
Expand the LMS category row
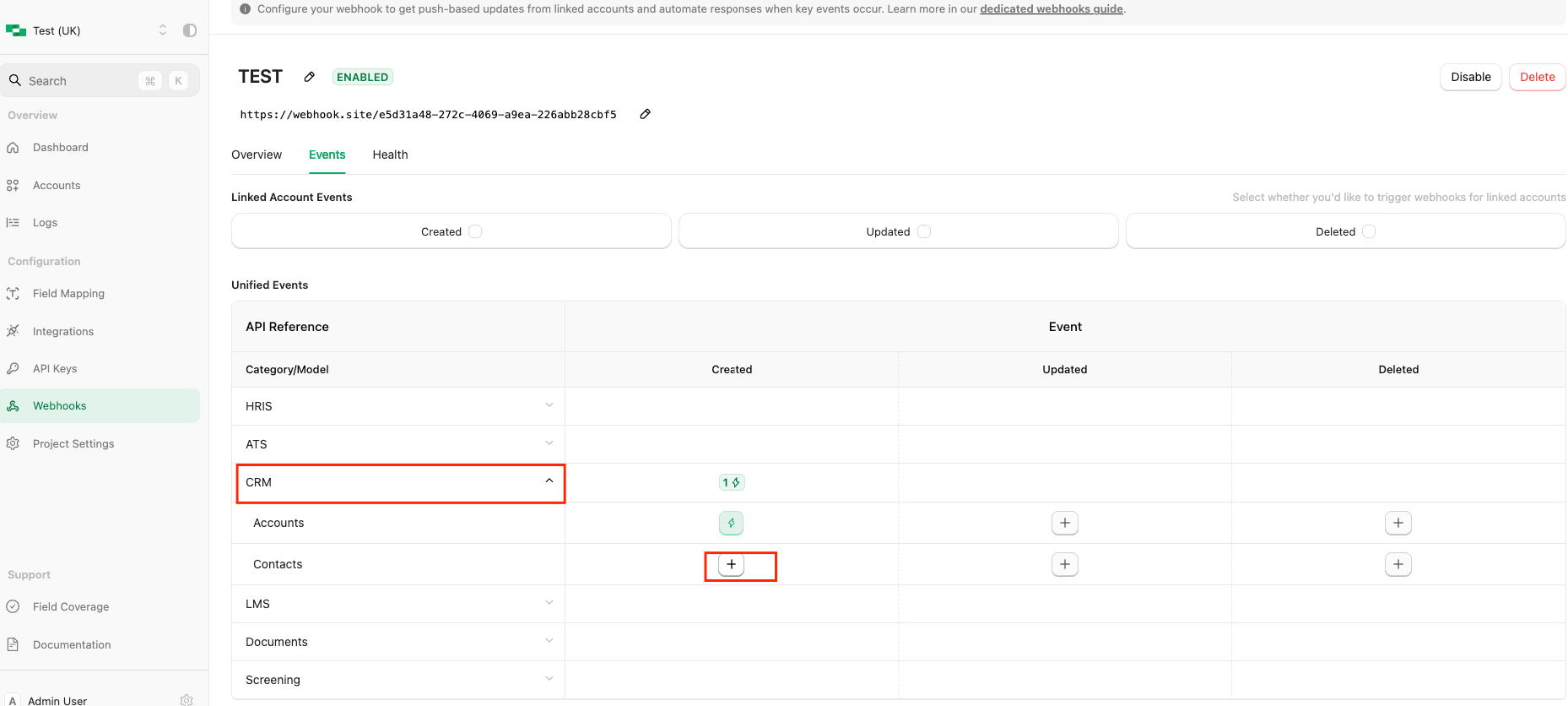[398, 604]
